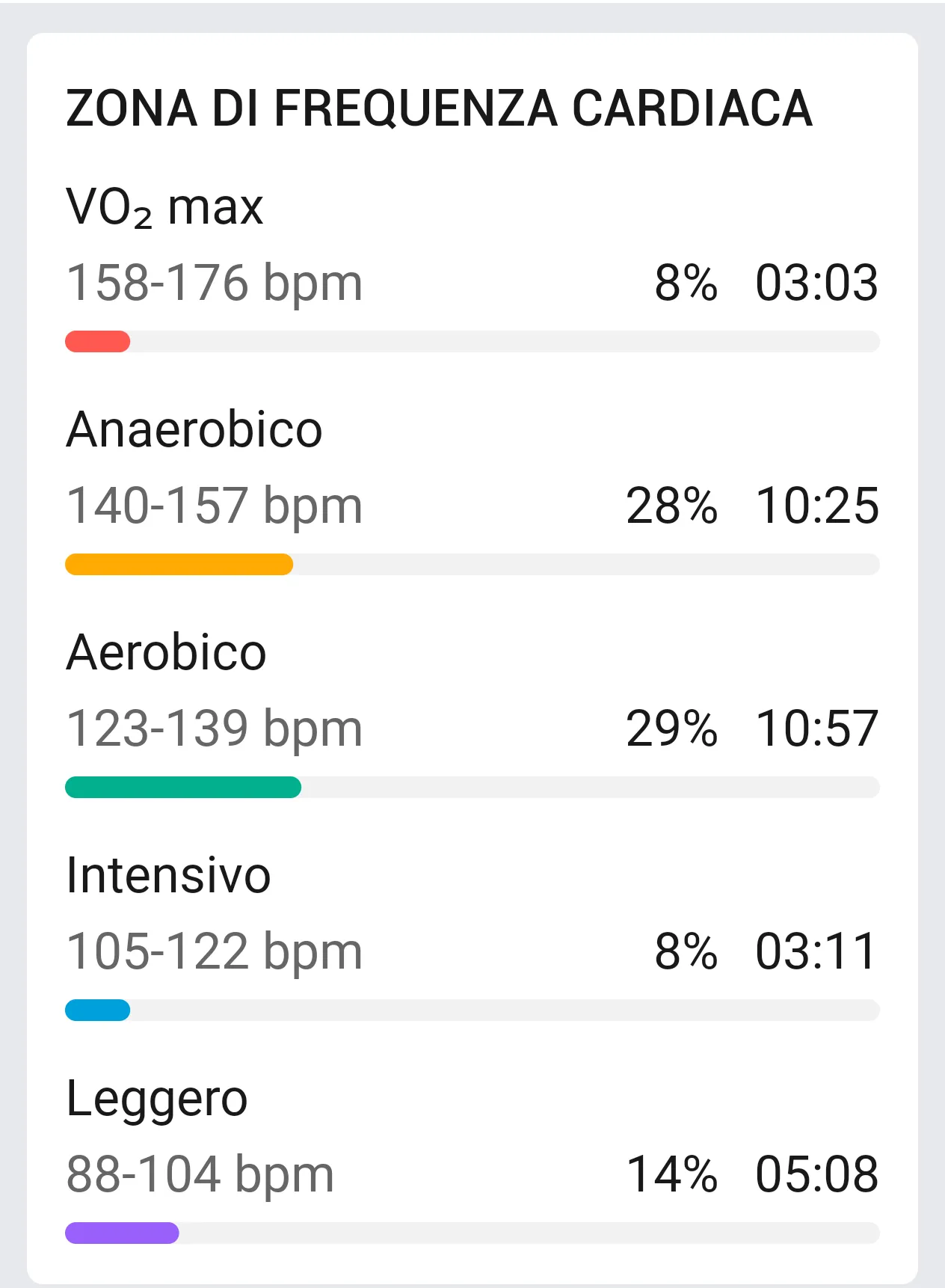The height and width of the screenshot is (1288, 945).
Task: Tap the orange Anaerobico progress bar
Action: click(x=179, y=565)
